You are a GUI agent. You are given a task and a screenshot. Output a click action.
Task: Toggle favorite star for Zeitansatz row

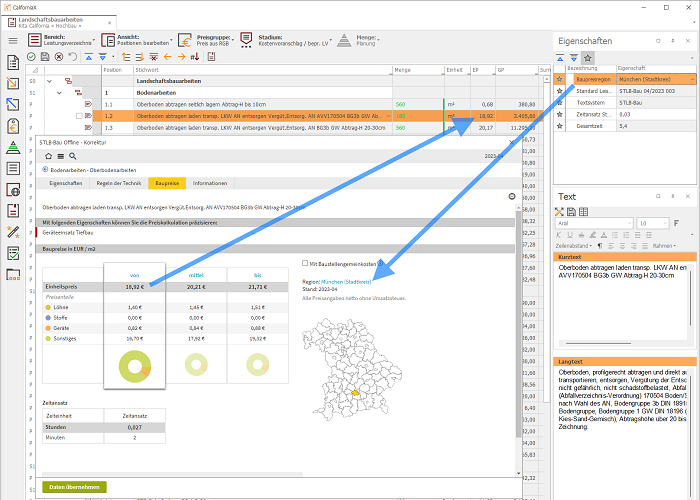(x=559, y=114)
